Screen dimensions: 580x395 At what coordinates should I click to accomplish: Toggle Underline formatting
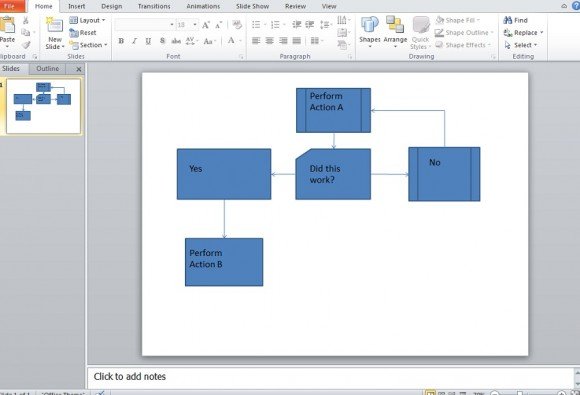pyautogui.click(x=148, y=41)
